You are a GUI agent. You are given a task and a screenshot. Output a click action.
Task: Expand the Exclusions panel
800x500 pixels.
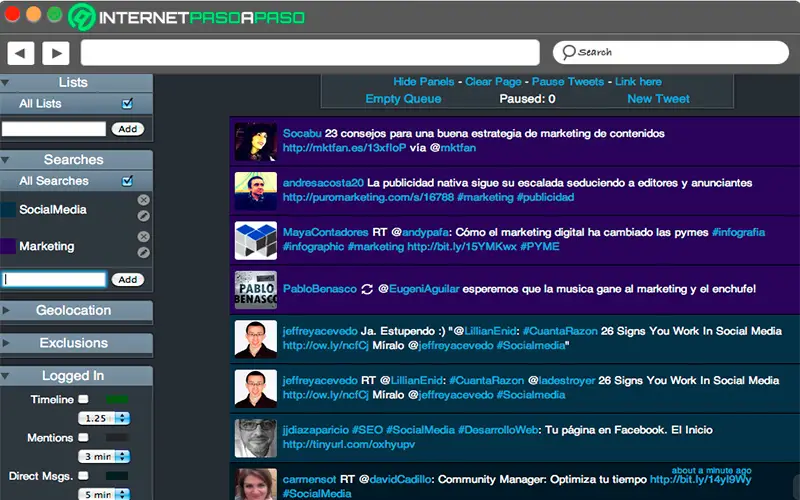pos(5,343)
